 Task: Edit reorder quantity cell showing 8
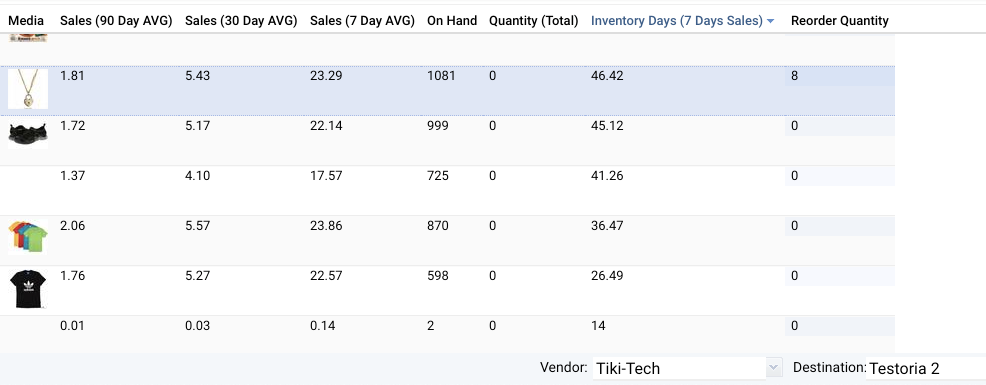[x=839, y=76]
